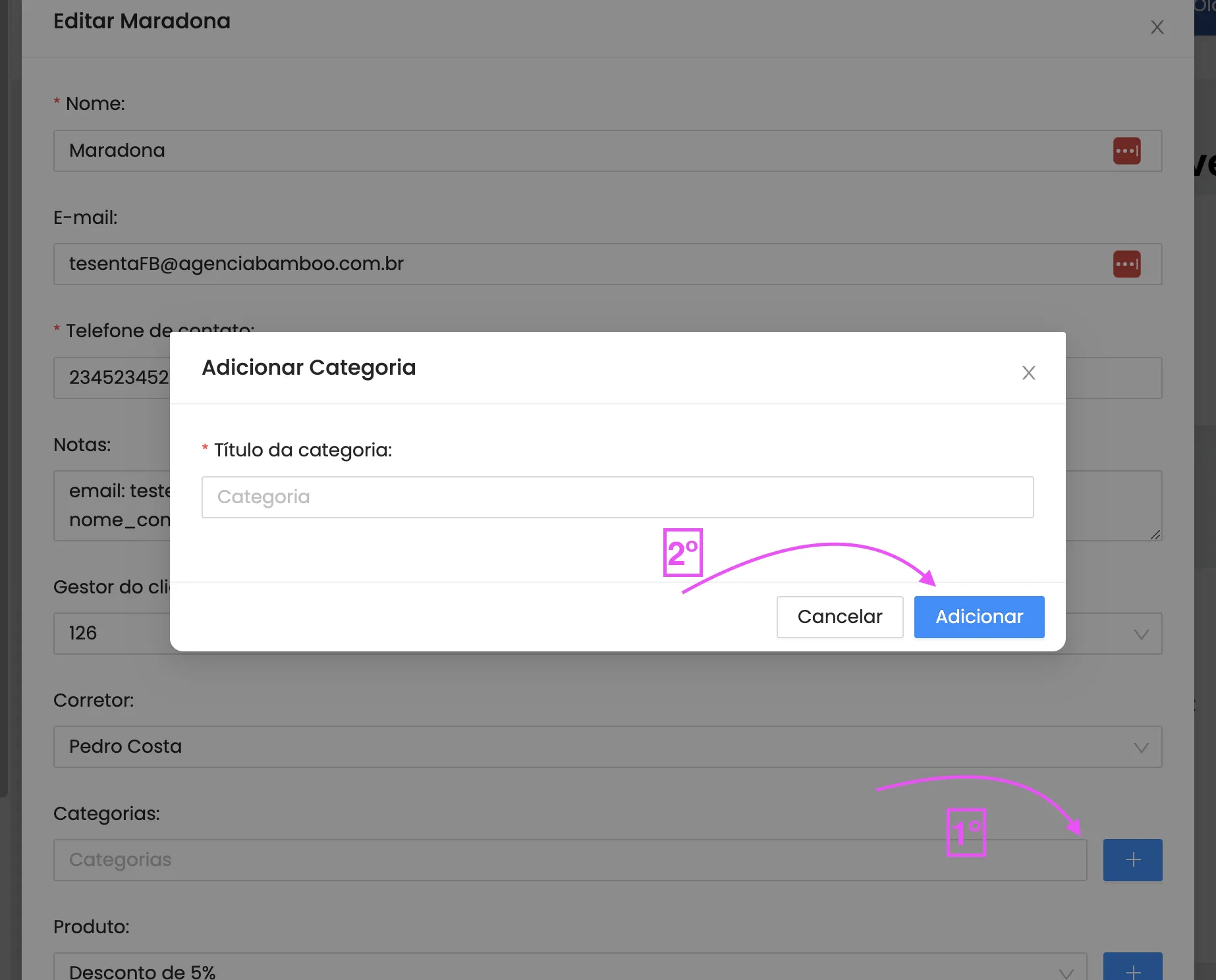Screen dimensions: 1216x980
Task: Expand the Gestor do cliente dropdown arrow
Action: [1142, 634]
